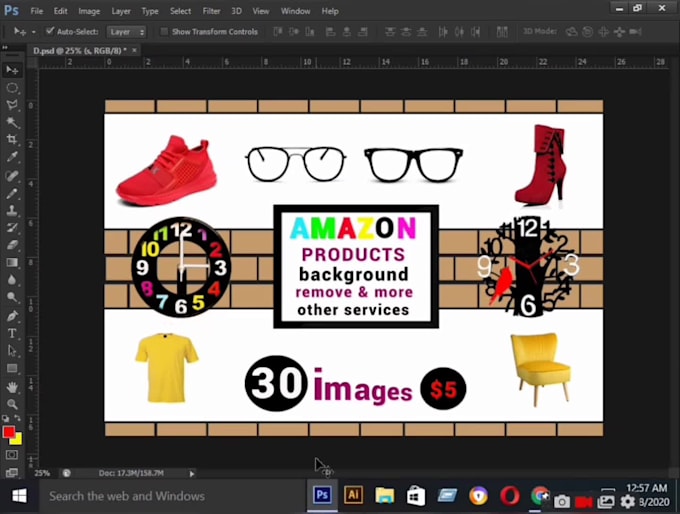Expand the status bar document info arrow
Image resolution: width=680 pixels, height=514 pixels.
(192, 473)
